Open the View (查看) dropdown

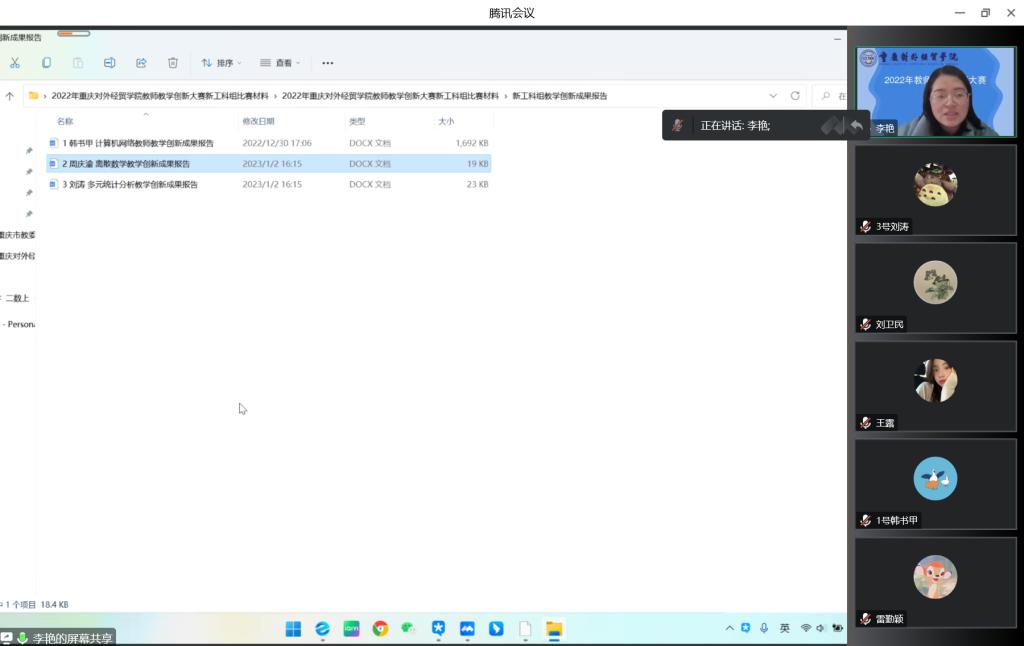281,63
